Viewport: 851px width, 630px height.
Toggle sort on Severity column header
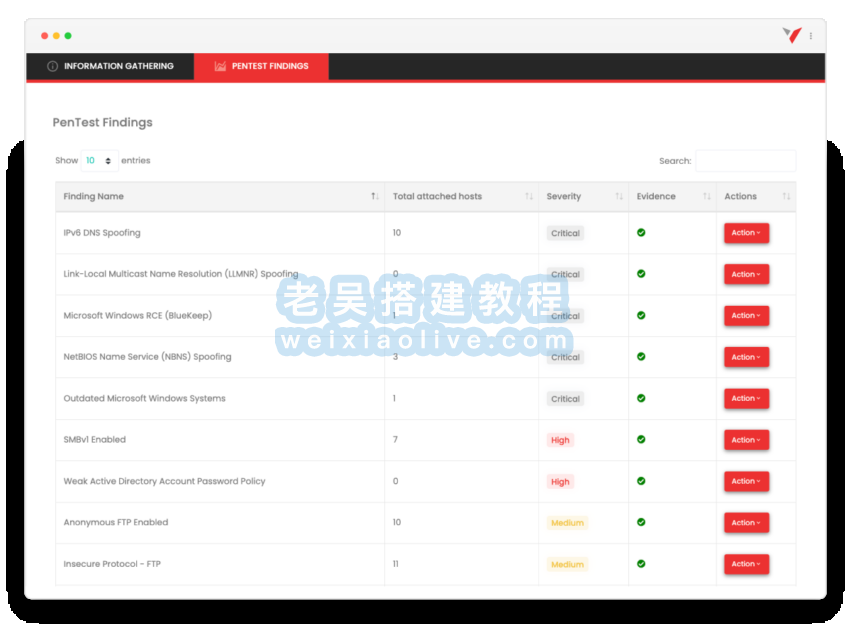582,197
